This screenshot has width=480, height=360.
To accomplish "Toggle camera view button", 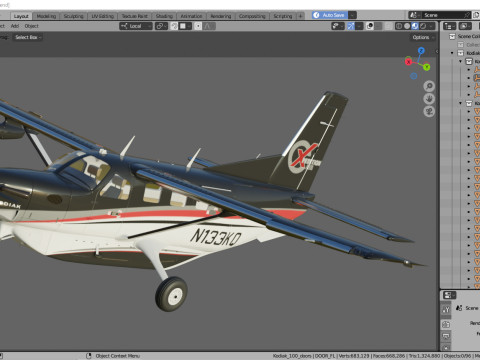I will tap(429, 111).
